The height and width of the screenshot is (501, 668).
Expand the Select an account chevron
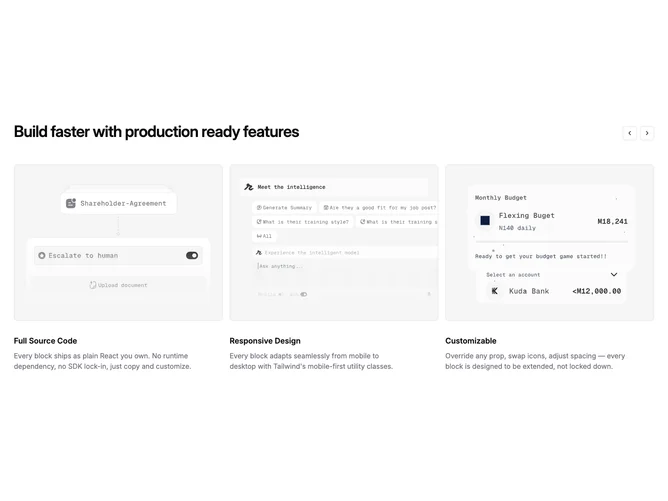[614, 274]
